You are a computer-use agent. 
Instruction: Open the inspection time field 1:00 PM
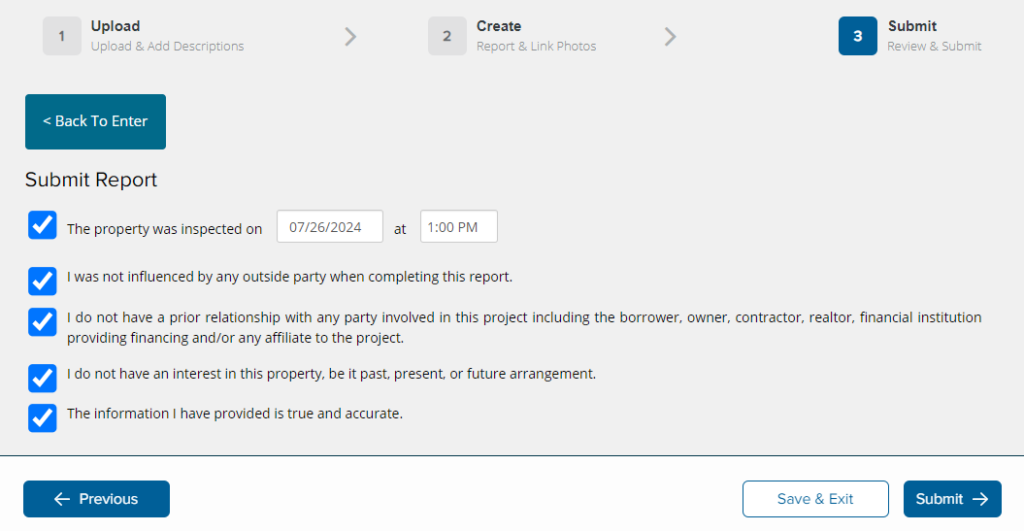pyautogui.click(x=458, y=227)
